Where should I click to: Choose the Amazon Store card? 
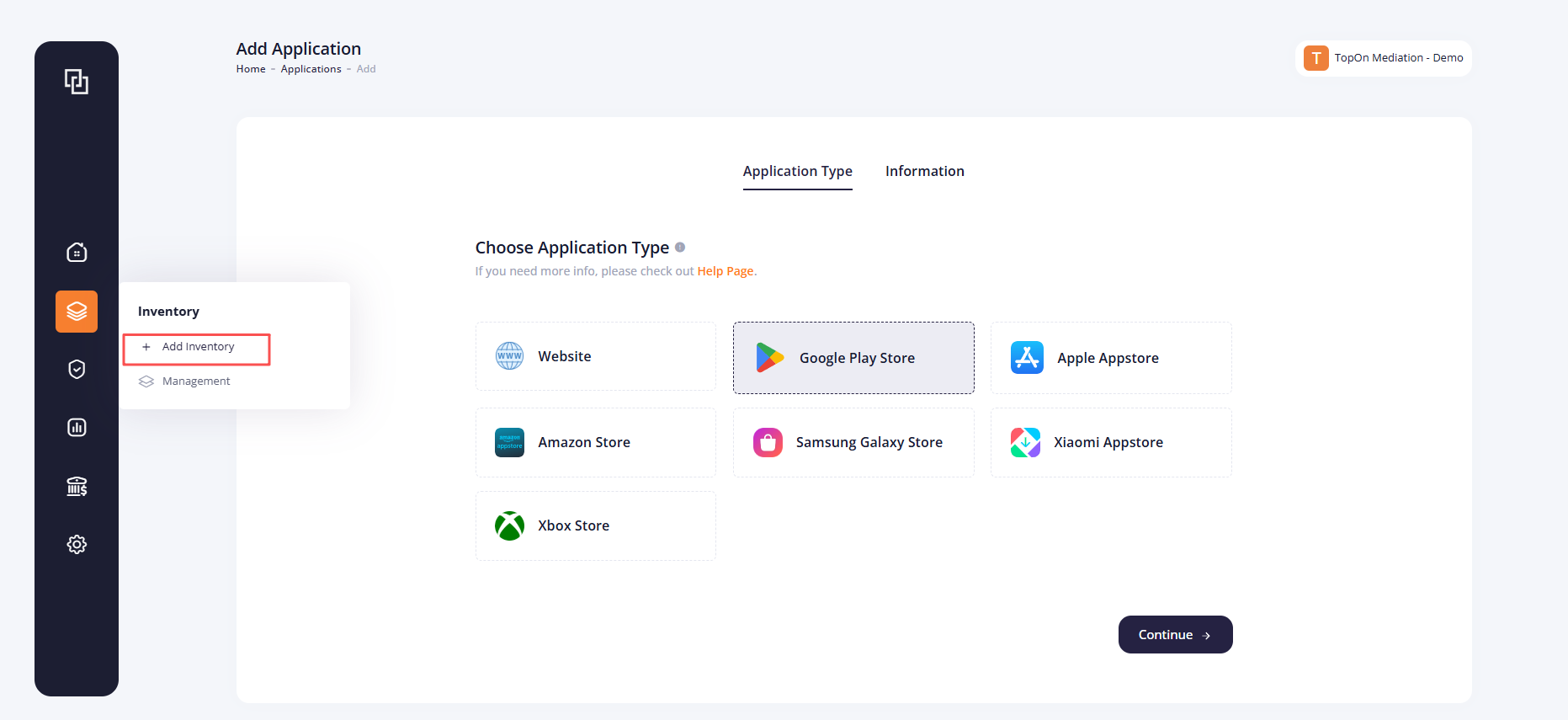[x=596, y=442]
